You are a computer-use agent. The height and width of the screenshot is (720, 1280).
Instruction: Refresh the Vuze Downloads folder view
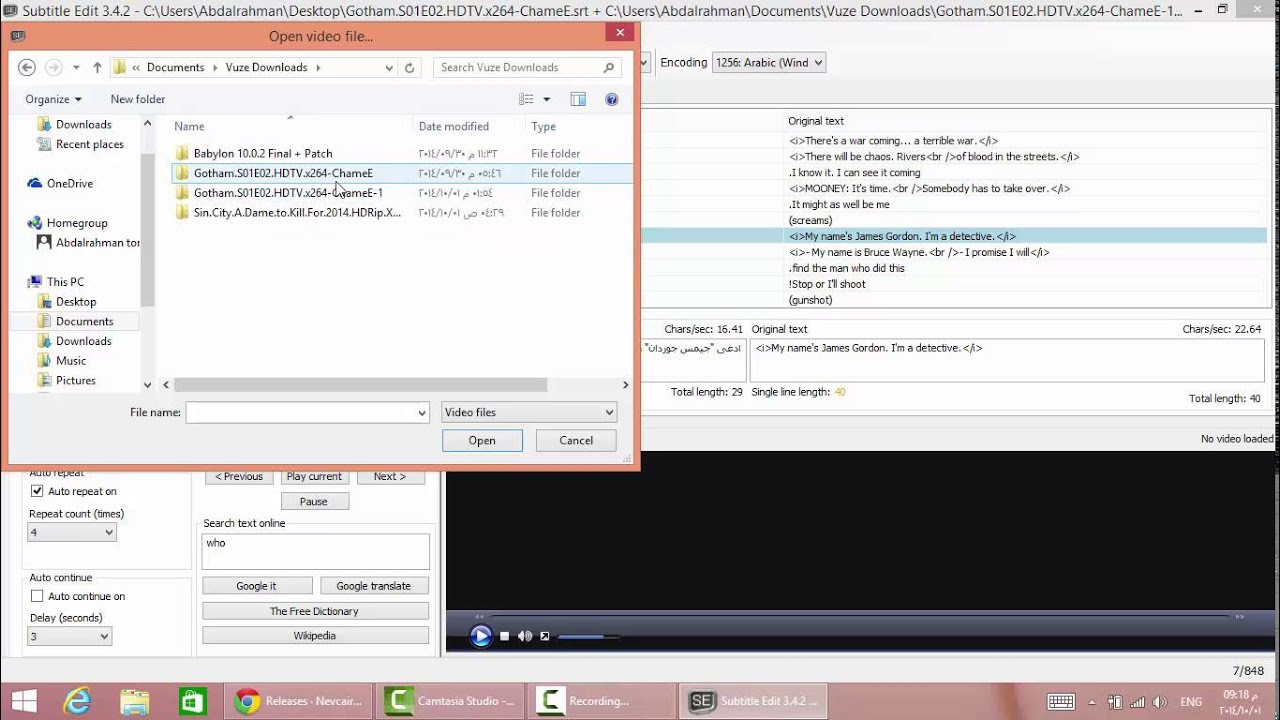pos(409,67)
